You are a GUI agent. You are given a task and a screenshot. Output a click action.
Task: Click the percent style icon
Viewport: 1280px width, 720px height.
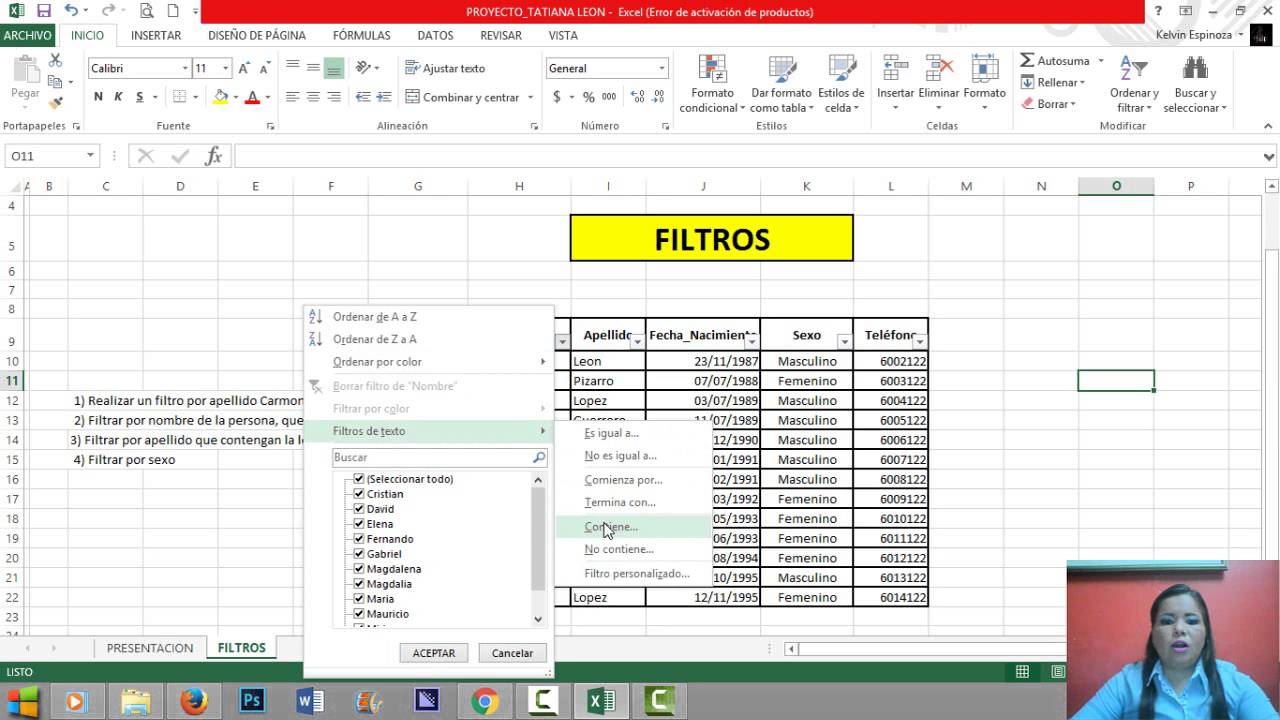tap(589, 97)
